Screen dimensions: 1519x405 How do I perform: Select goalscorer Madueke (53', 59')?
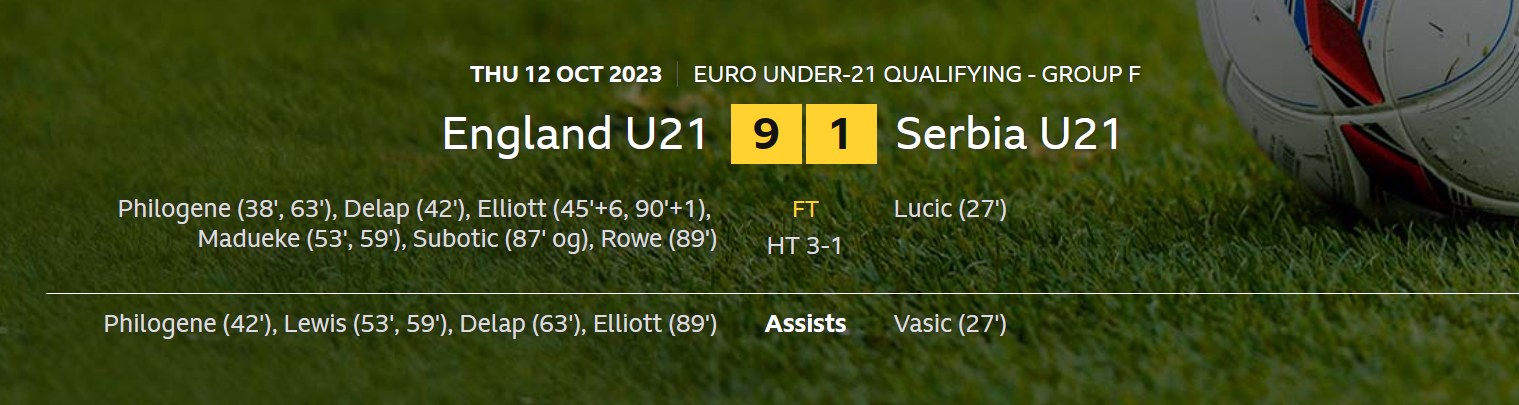click(x=299, y=240)
